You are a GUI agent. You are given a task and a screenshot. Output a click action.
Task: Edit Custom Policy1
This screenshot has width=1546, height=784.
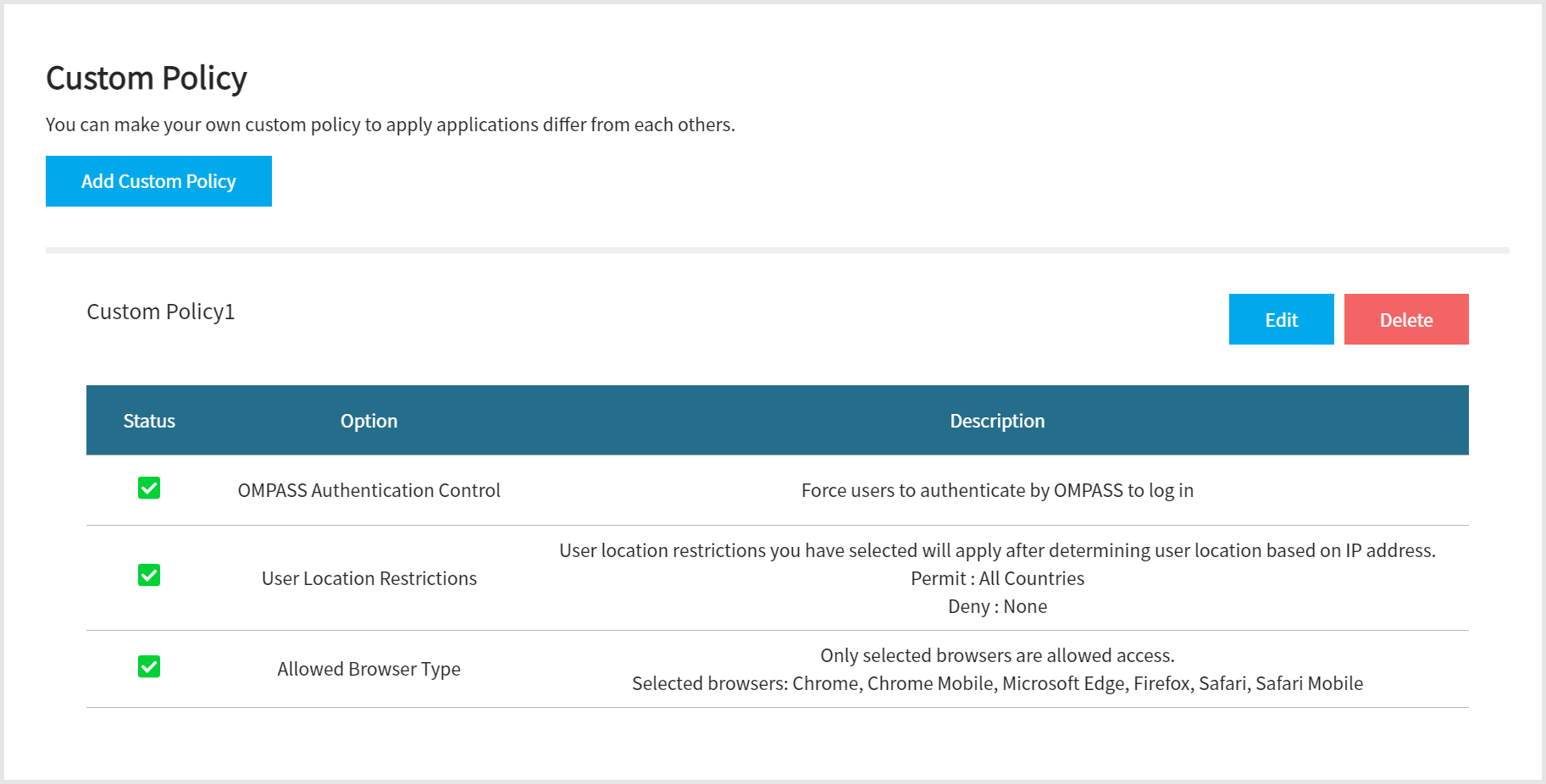(1281, 319)
